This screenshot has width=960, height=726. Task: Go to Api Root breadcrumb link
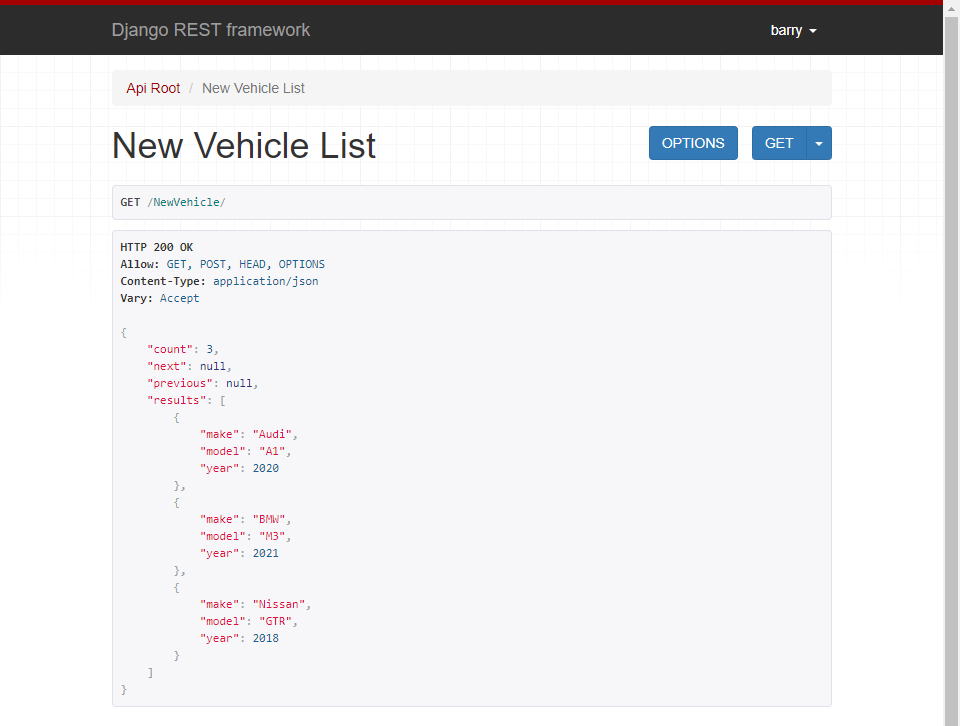click(x=153, y=88)
